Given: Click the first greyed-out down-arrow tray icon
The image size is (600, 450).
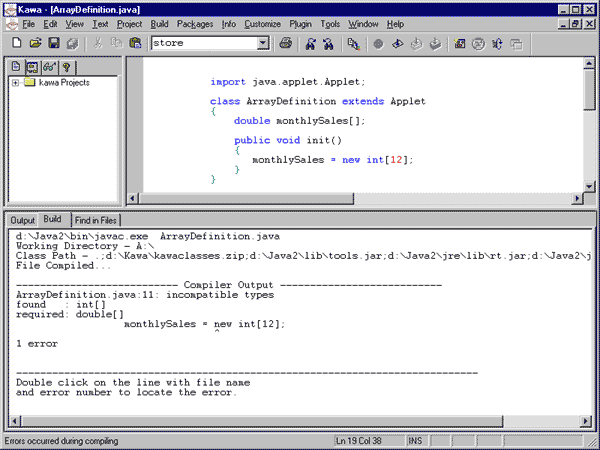Looking at the screenshot, I should [416, 44].
